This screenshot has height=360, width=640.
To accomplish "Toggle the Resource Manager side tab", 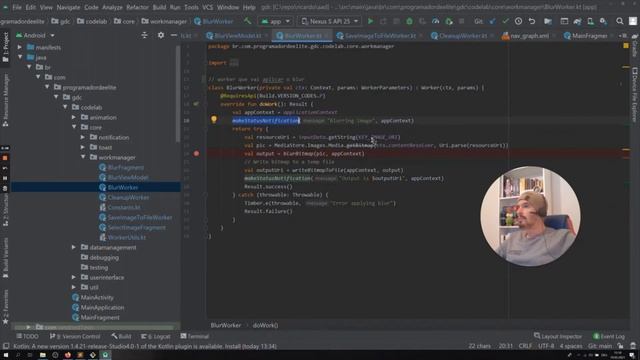I will pyautogui.click(x=5, y=100).
